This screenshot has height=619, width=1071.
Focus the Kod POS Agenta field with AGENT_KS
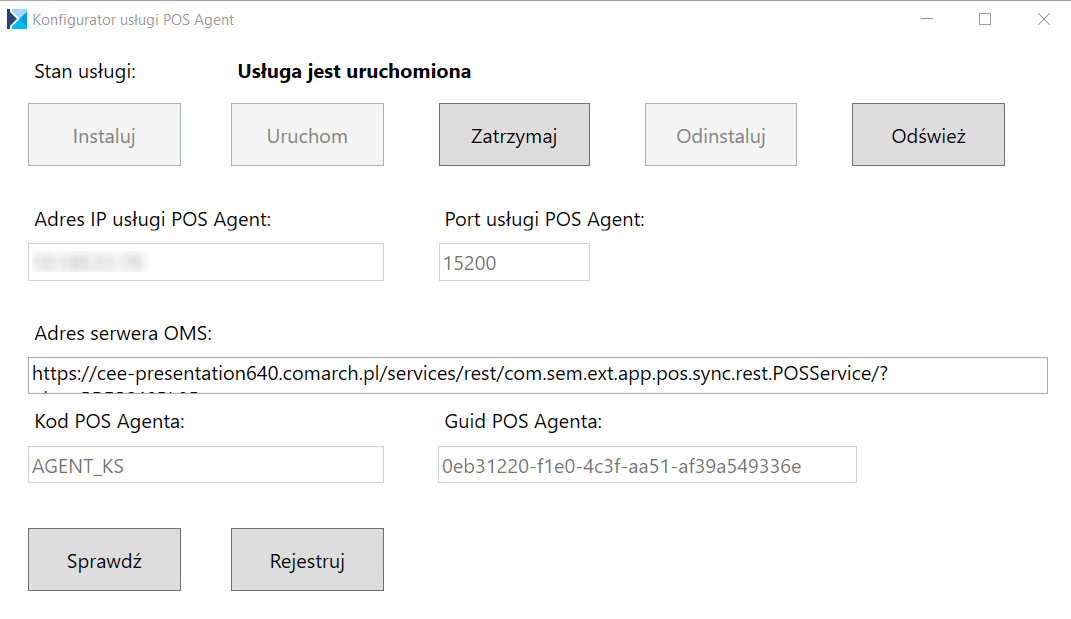[x=206, y=465]
